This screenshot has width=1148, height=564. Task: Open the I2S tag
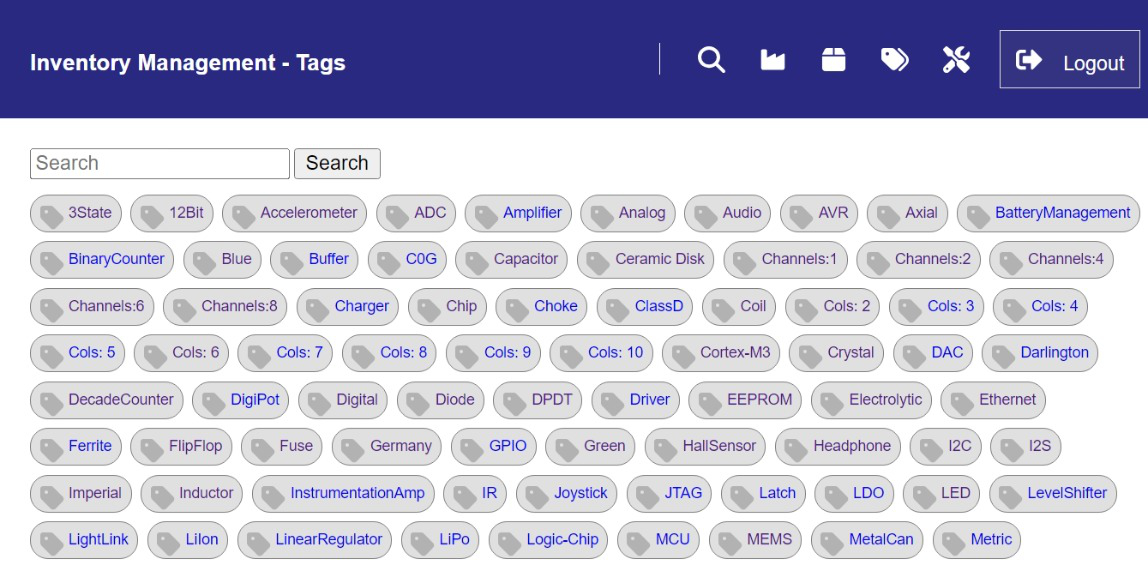point(1025,447)
